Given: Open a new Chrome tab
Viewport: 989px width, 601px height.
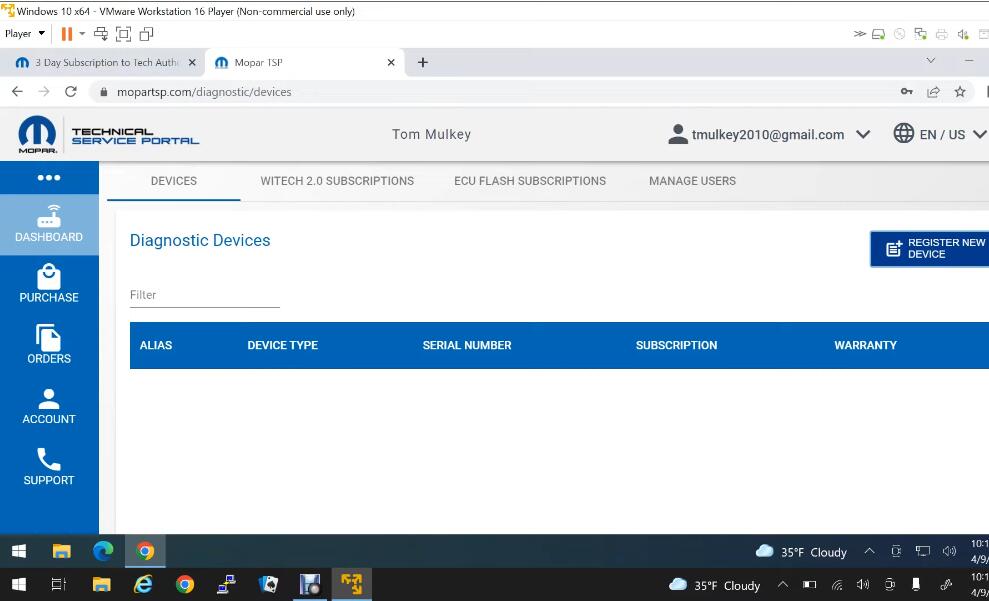Looking at the screenshot, I should coord(423,62).
